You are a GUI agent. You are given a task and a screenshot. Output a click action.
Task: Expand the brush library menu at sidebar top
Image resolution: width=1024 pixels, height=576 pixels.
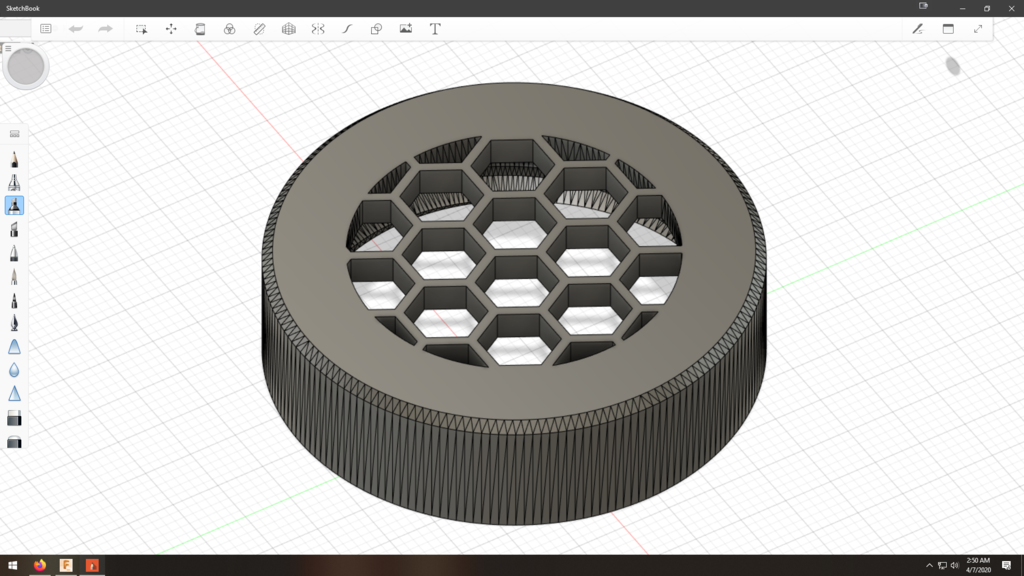(x=14, y=132)
